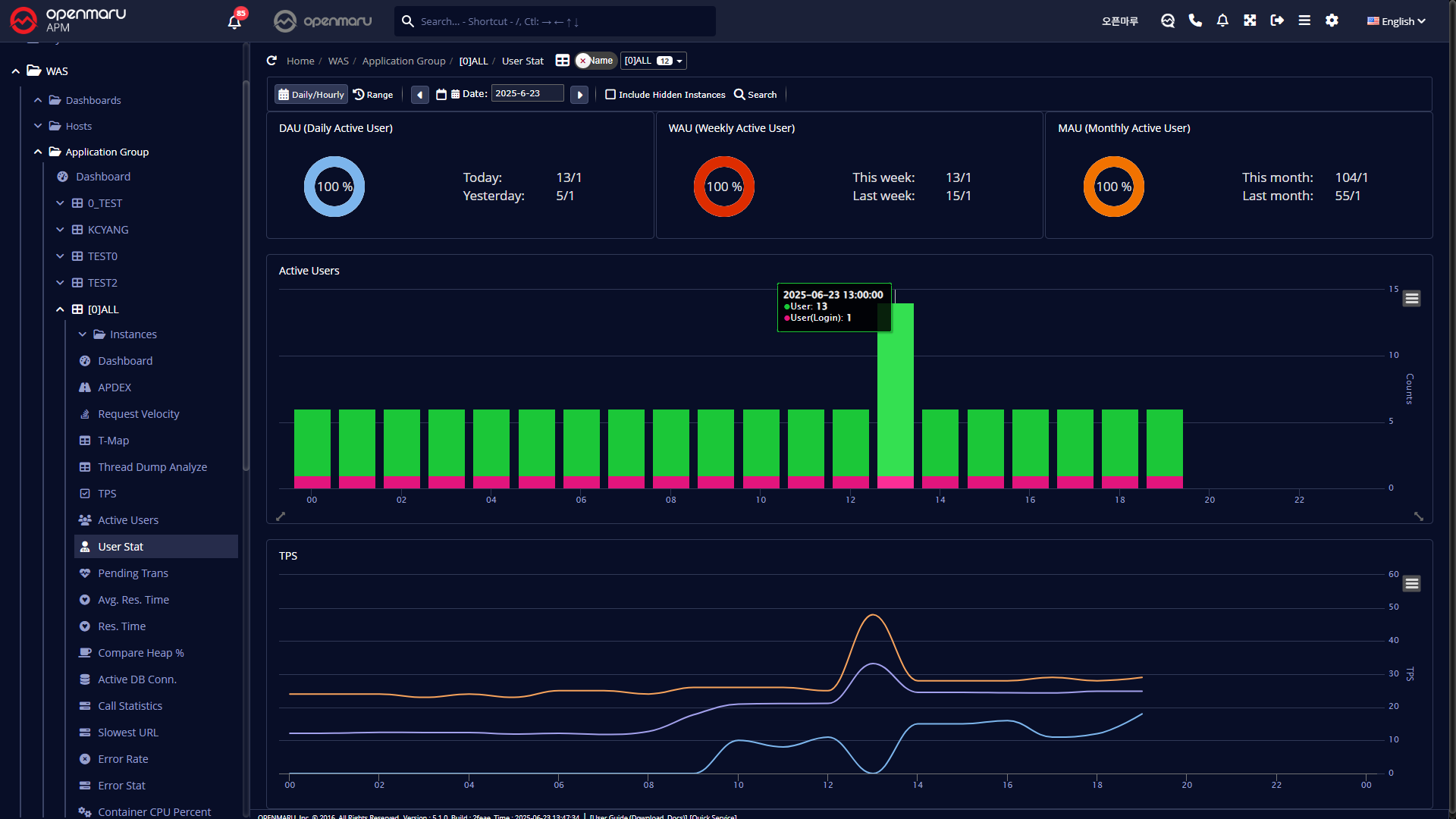Click Application Group breadcrumb link
This screenshot has height=819, width=1456.
(403, 61)
